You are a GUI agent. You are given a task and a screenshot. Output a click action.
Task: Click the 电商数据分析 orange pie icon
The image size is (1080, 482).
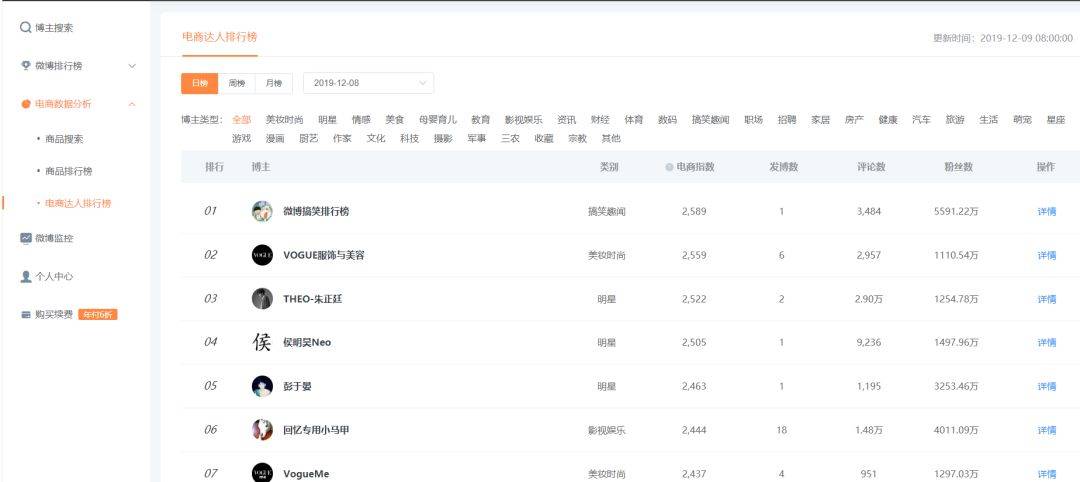click(x=26, y=104)
